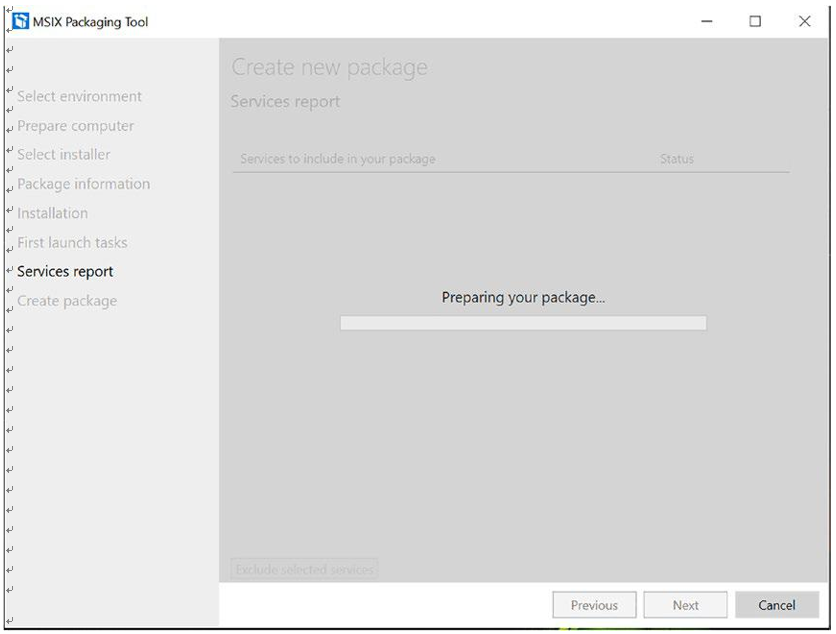
Task: Click the MSIX Packaging Tool app icon
Action: 20,21
